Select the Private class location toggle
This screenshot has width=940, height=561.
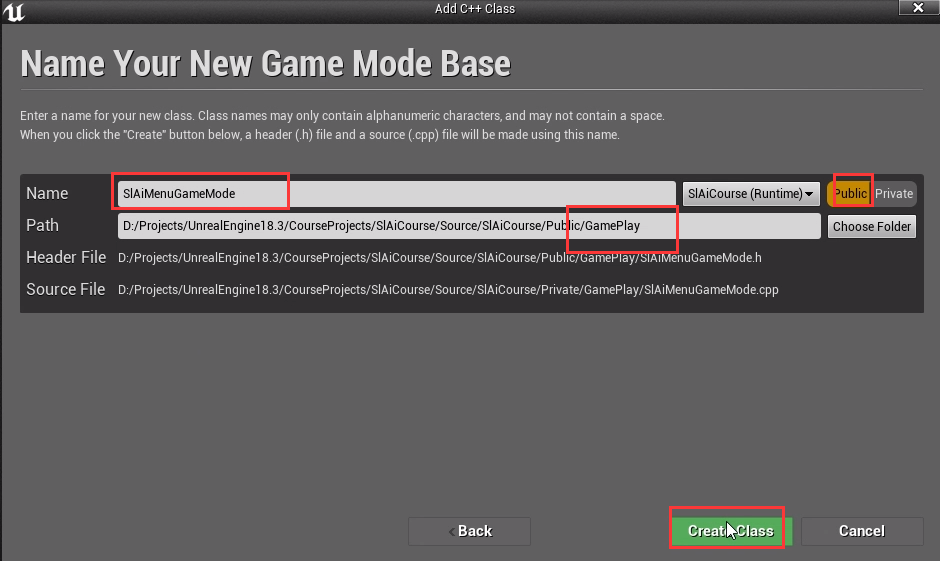[x=894, y=194]
